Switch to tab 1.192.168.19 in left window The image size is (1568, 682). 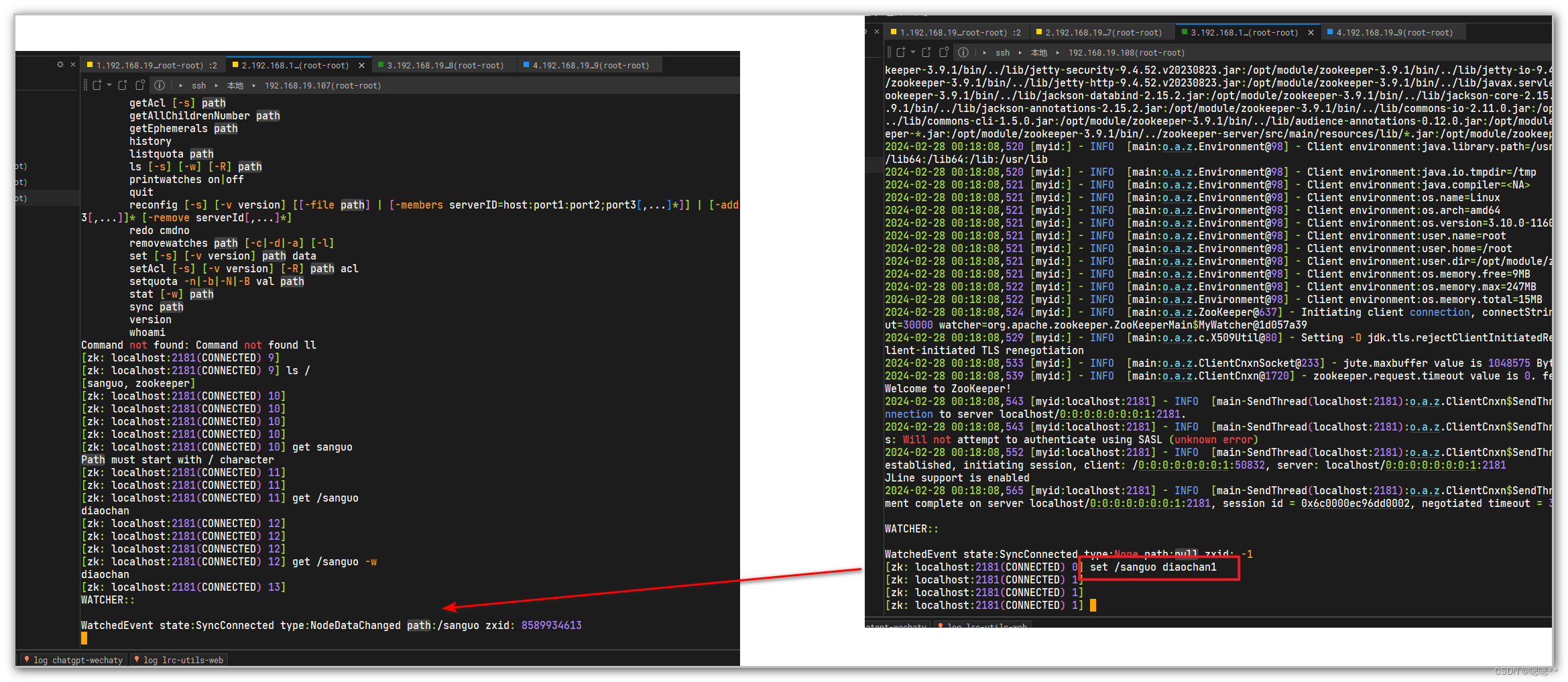click(154, 65)
